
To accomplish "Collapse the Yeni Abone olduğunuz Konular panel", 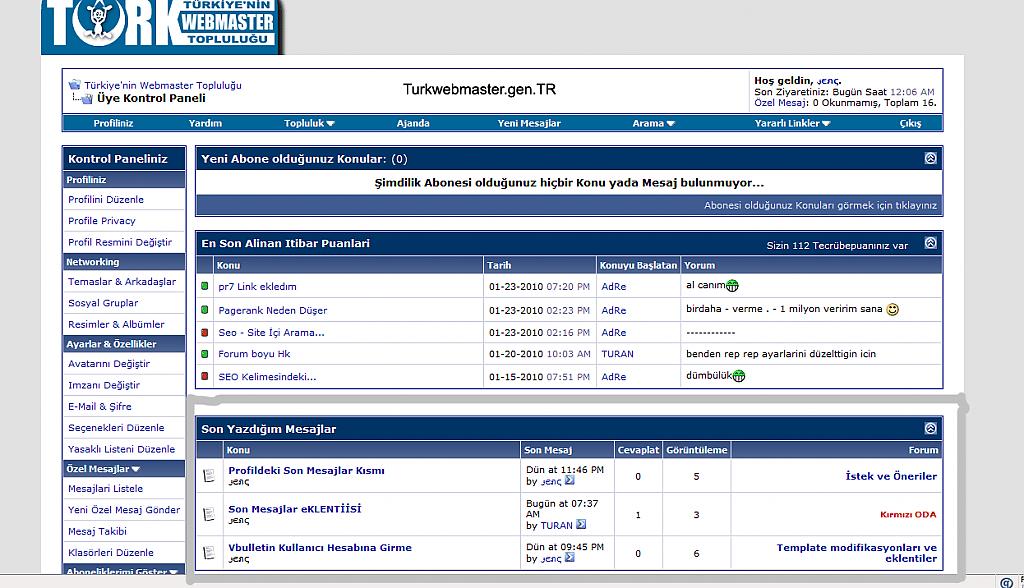I will pos(930,158).
